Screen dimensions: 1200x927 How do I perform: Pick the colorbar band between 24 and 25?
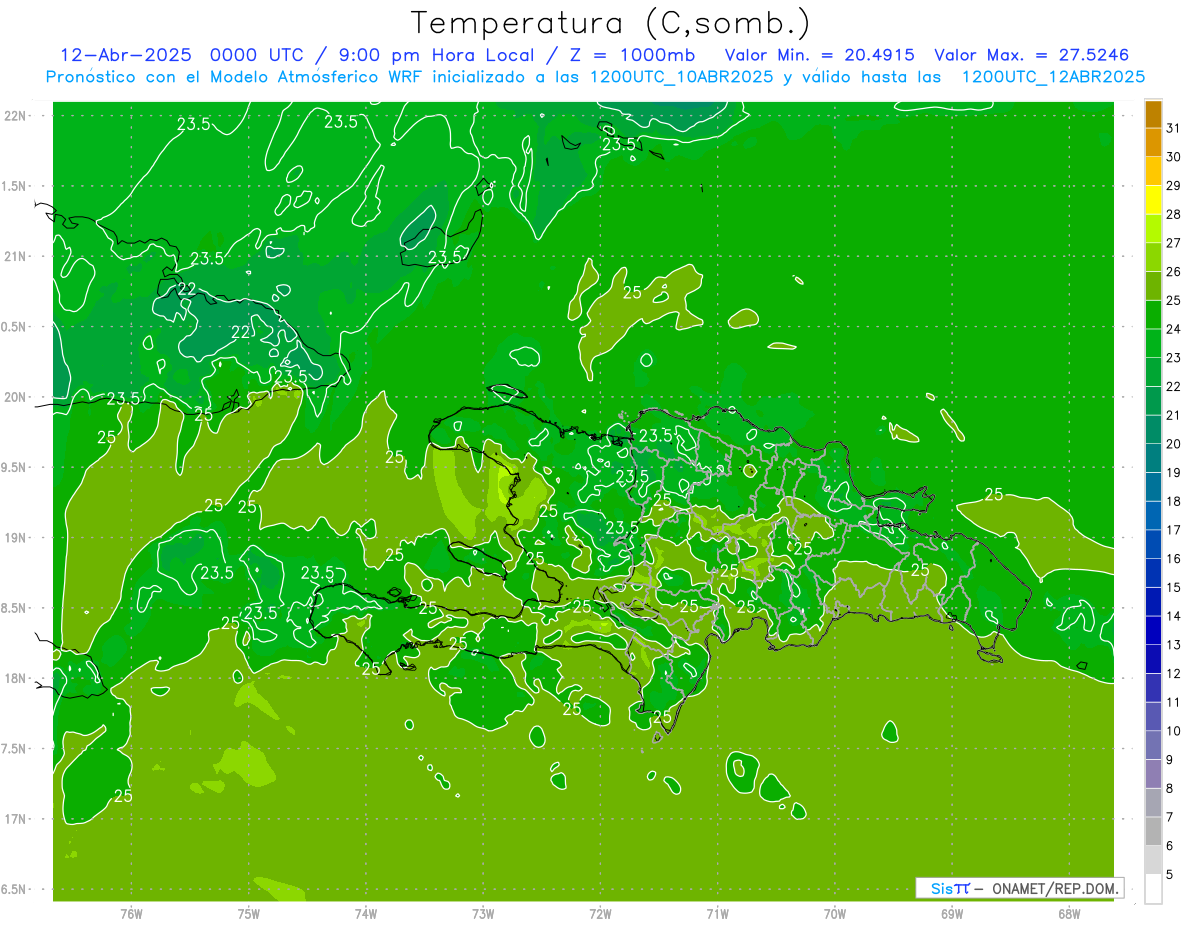1153,315
